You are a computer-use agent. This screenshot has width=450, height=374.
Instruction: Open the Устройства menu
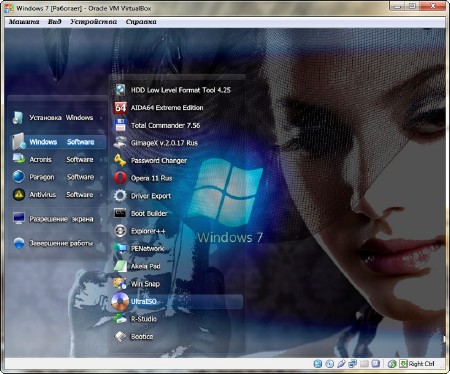tap(93, 22)
